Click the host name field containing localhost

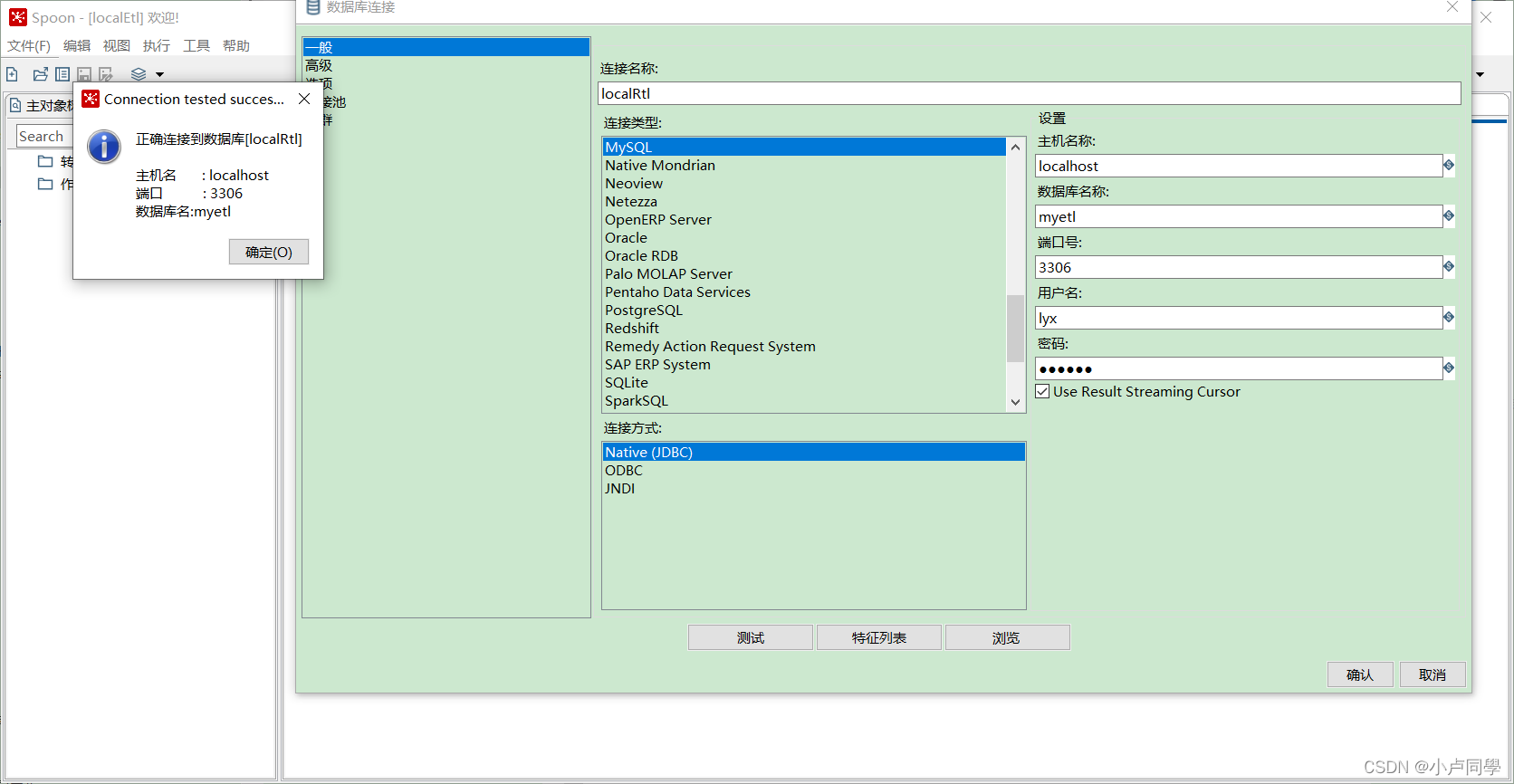click(1239, 166)
